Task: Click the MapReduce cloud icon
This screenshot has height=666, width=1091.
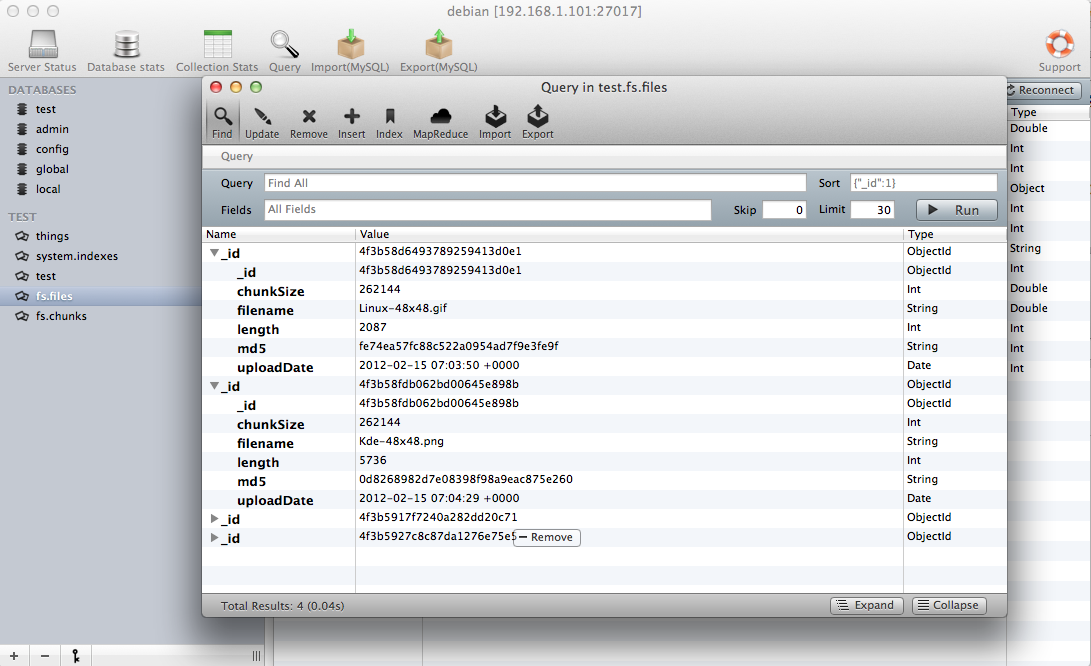Action: [x=440, y=118]
